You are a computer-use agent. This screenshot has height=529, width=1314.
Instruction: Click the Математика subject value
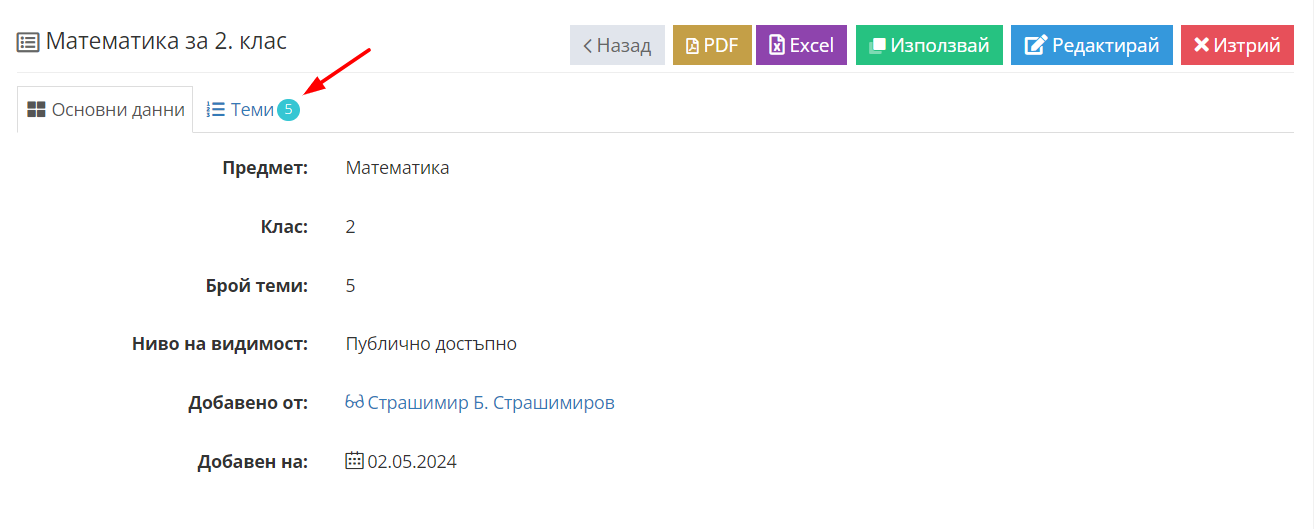click(x=397, y=168)
